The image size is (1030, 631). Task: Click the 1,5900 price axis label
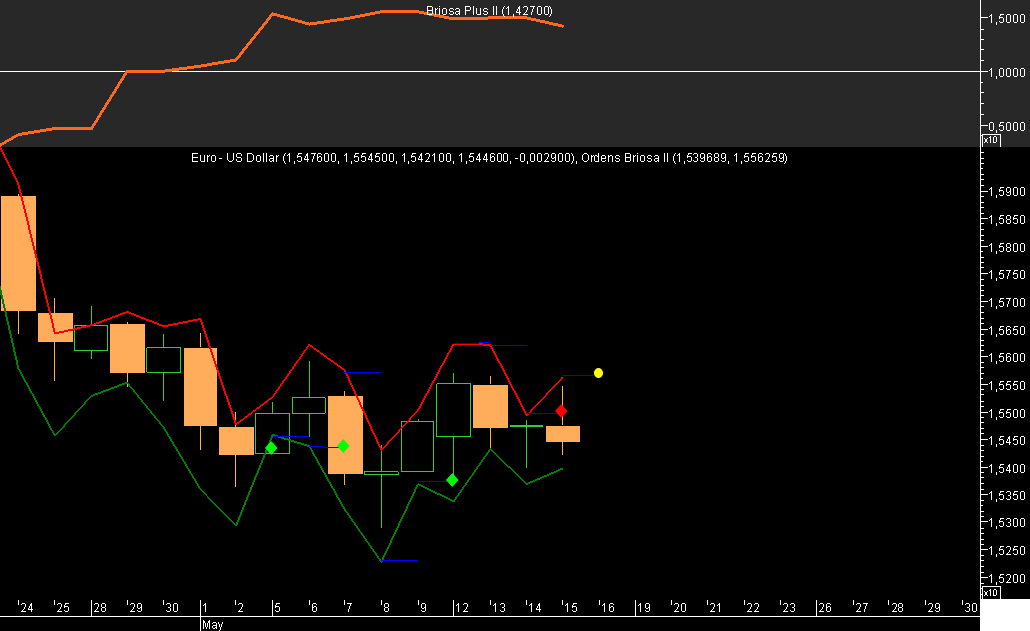pos(1007,192)
